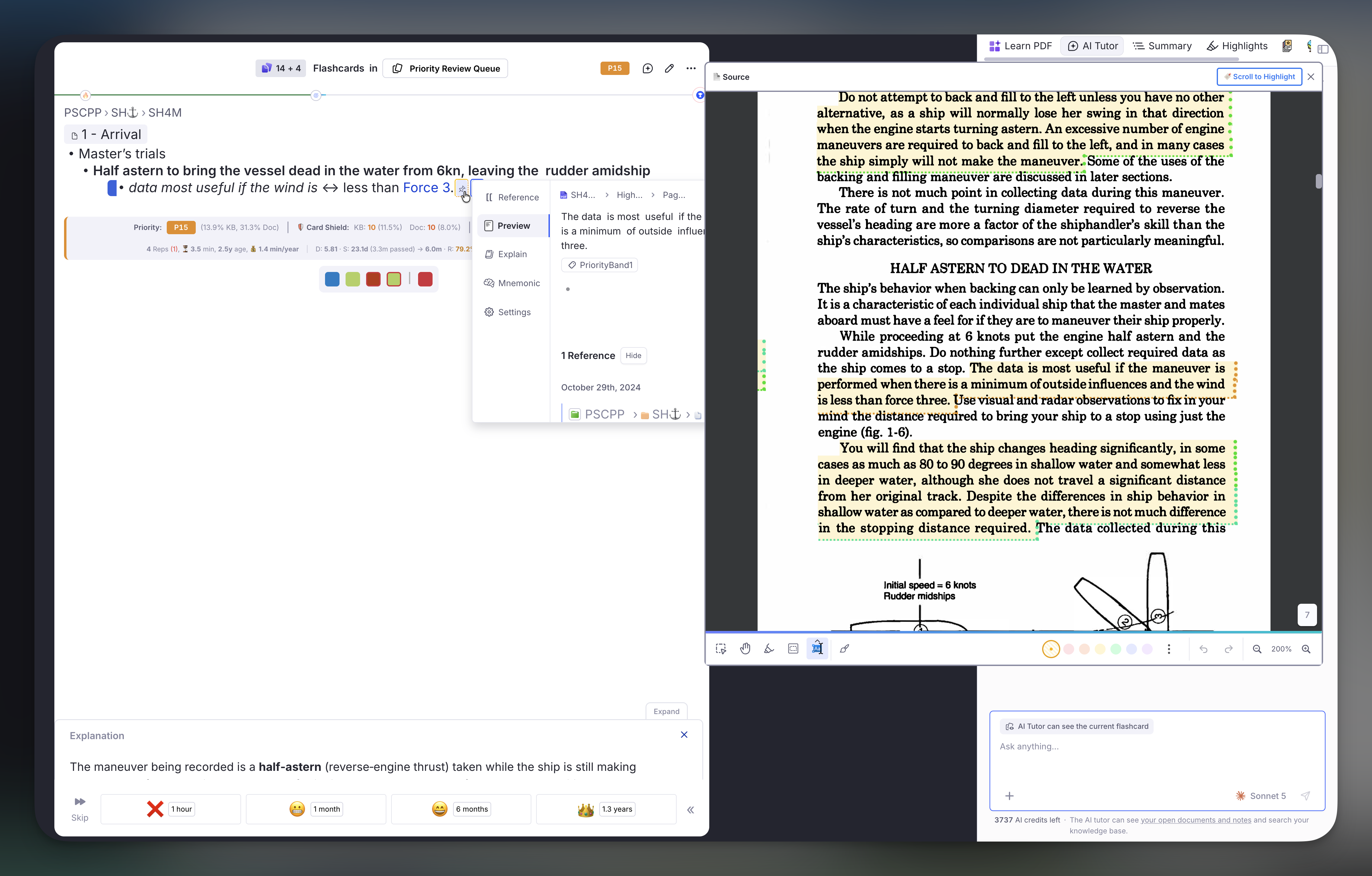
Task: Rate card with crown, 1.3 years
Action: click(x=606, y=809)
